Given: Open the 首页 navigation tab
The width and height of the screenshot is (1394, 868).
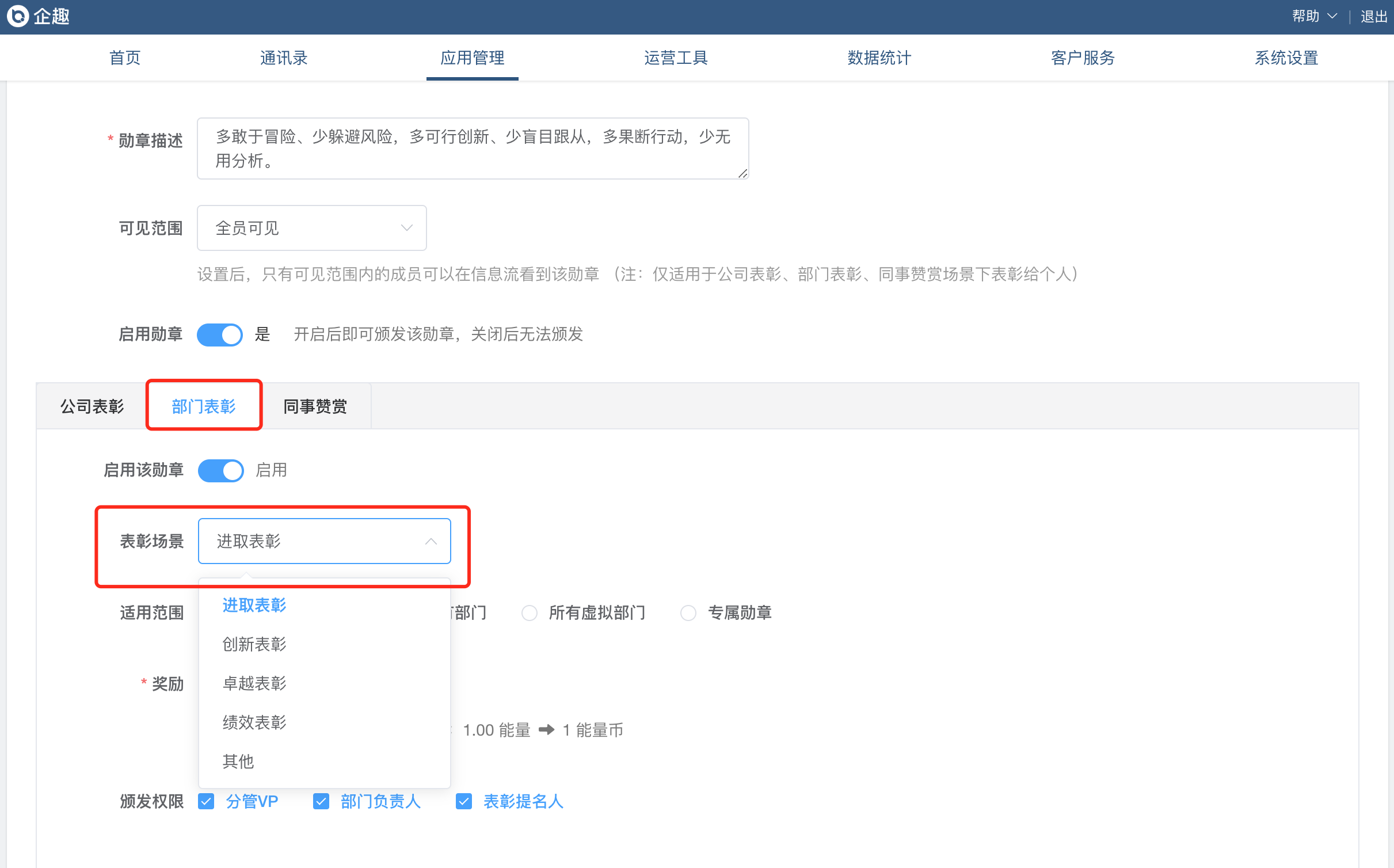Looking at the screenshot, I should (x=125, y=58).
